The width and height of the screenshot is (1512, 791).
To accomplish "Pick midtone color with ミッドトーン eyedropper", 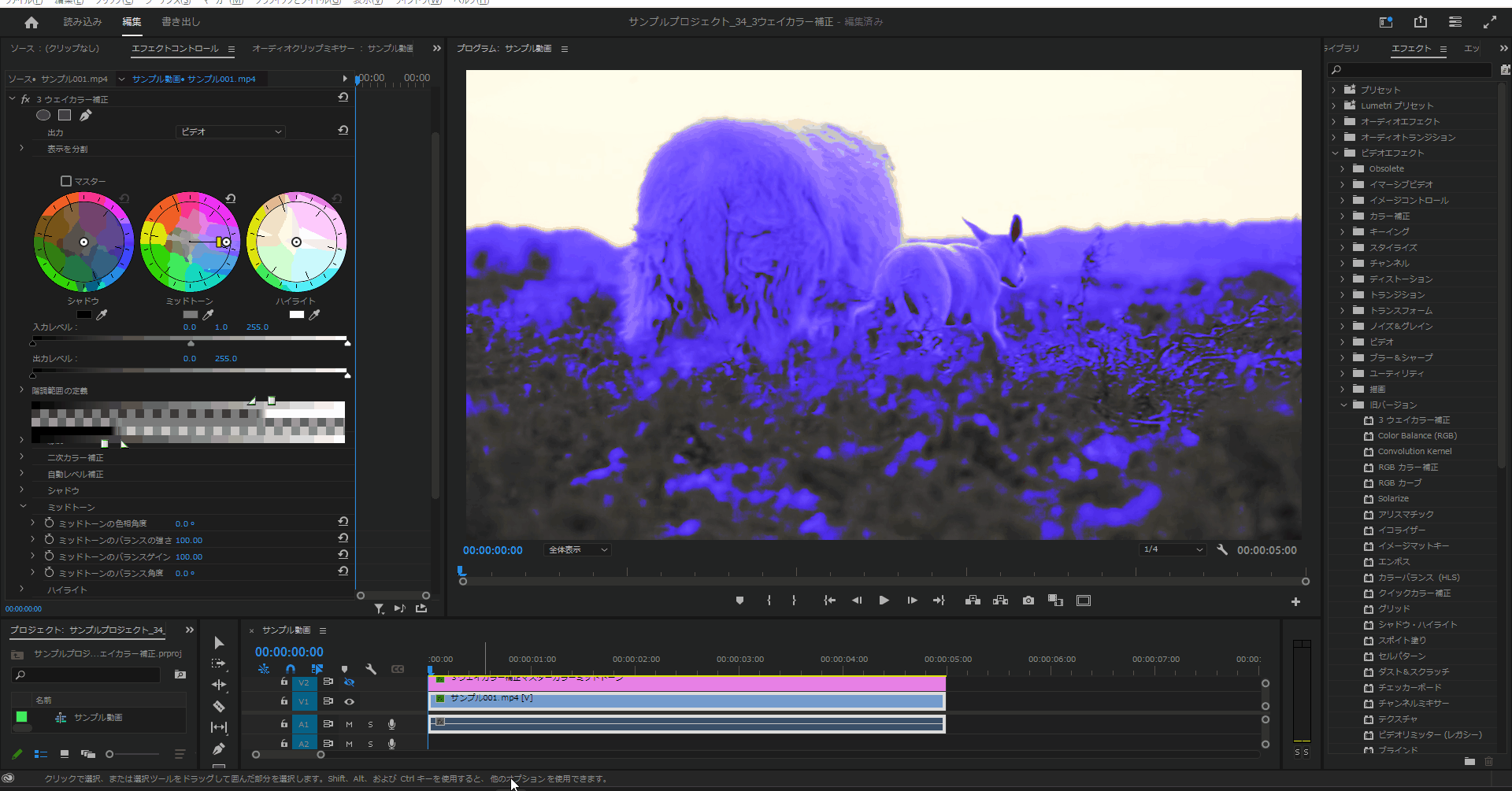I will point(208,315).
